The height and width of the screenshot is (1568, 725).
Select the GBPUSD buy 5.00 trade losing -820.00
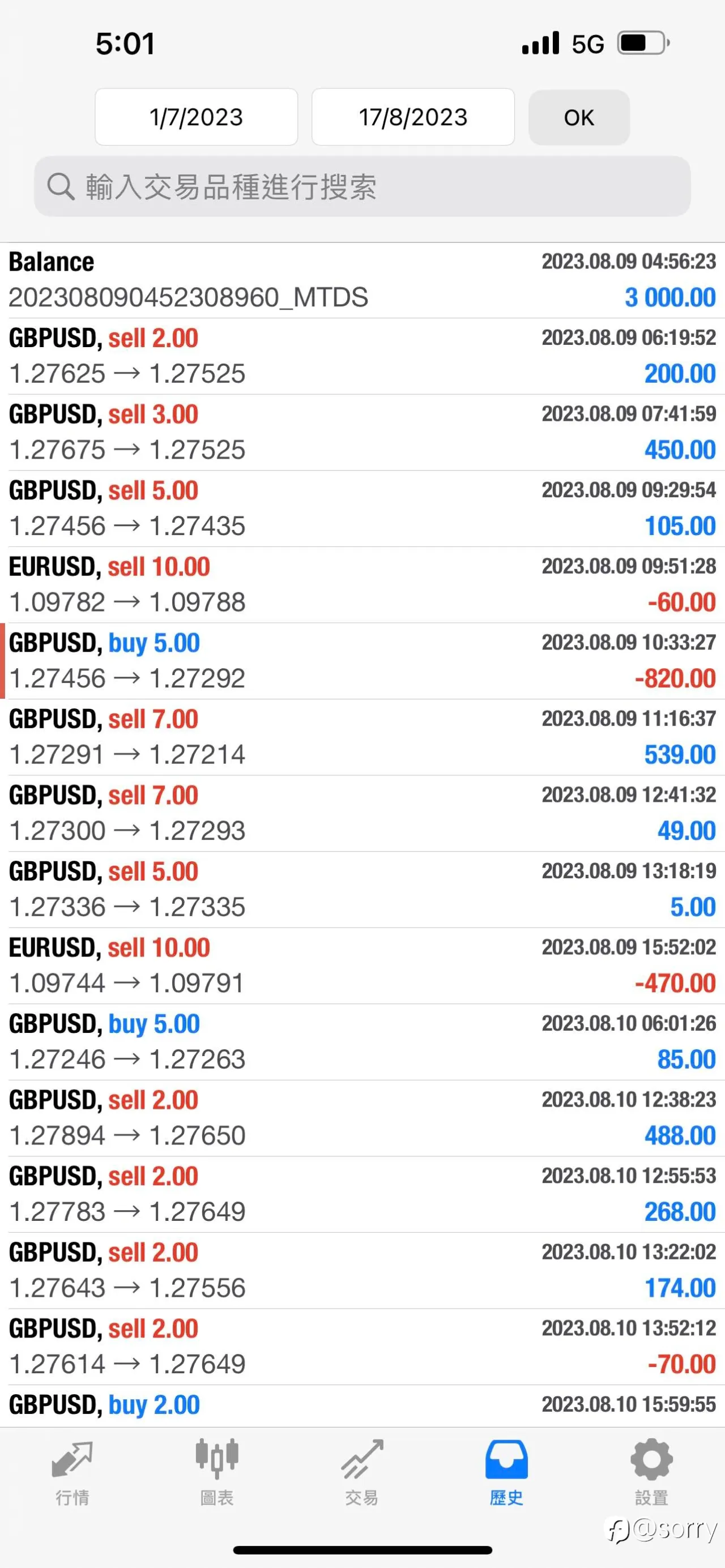pyautogui.click(x=362, y=660)
